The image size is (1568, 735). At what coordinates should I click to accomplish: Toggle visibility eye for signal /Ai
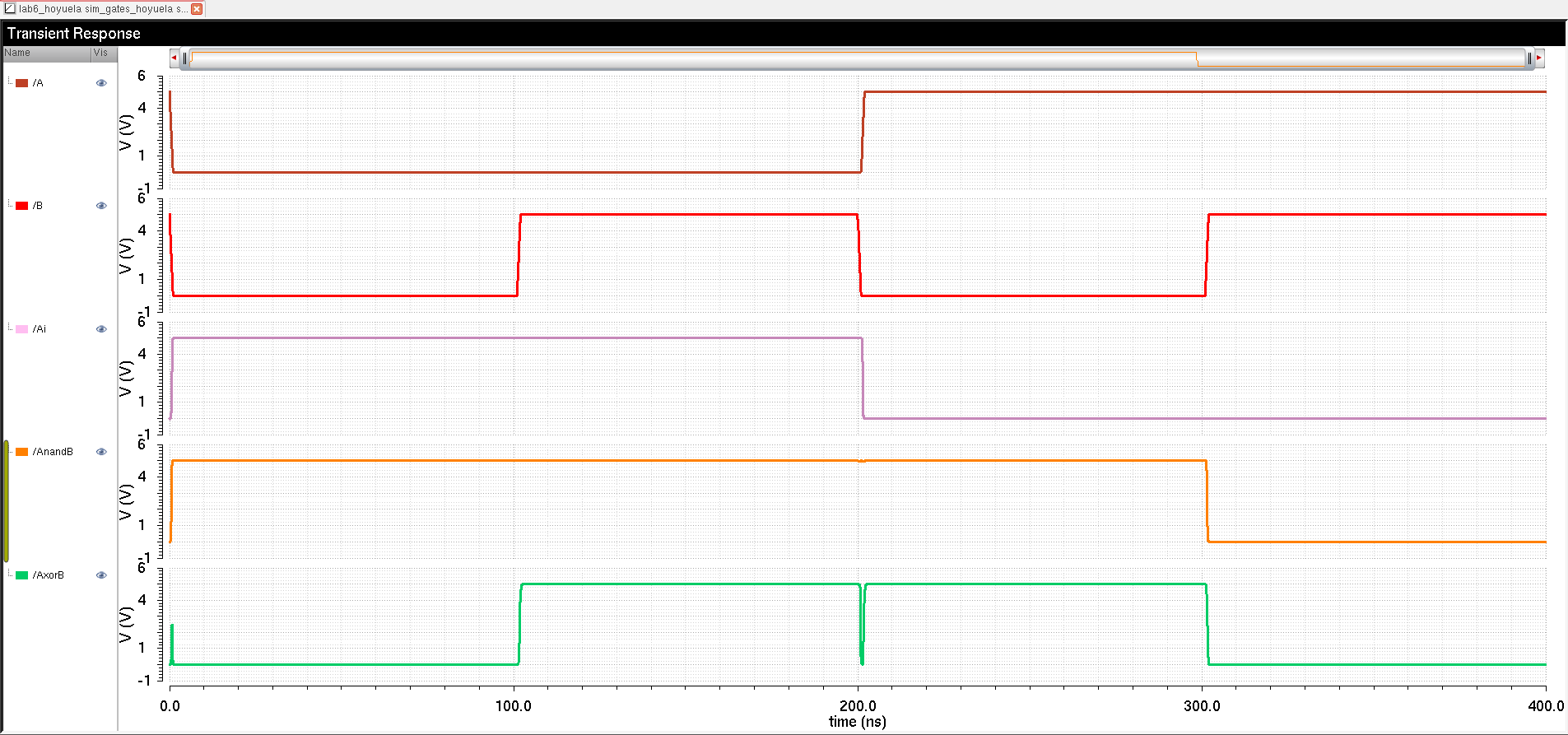101,329
